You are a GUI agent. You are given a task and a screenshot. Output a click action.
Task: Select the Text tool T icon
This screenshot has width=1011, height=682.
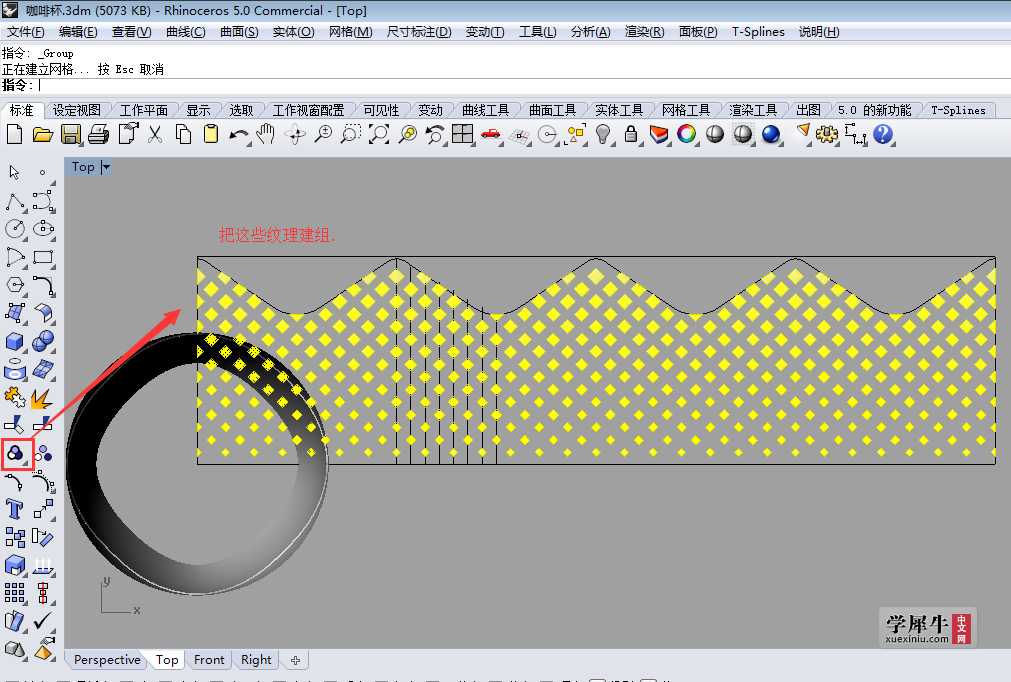15,509
